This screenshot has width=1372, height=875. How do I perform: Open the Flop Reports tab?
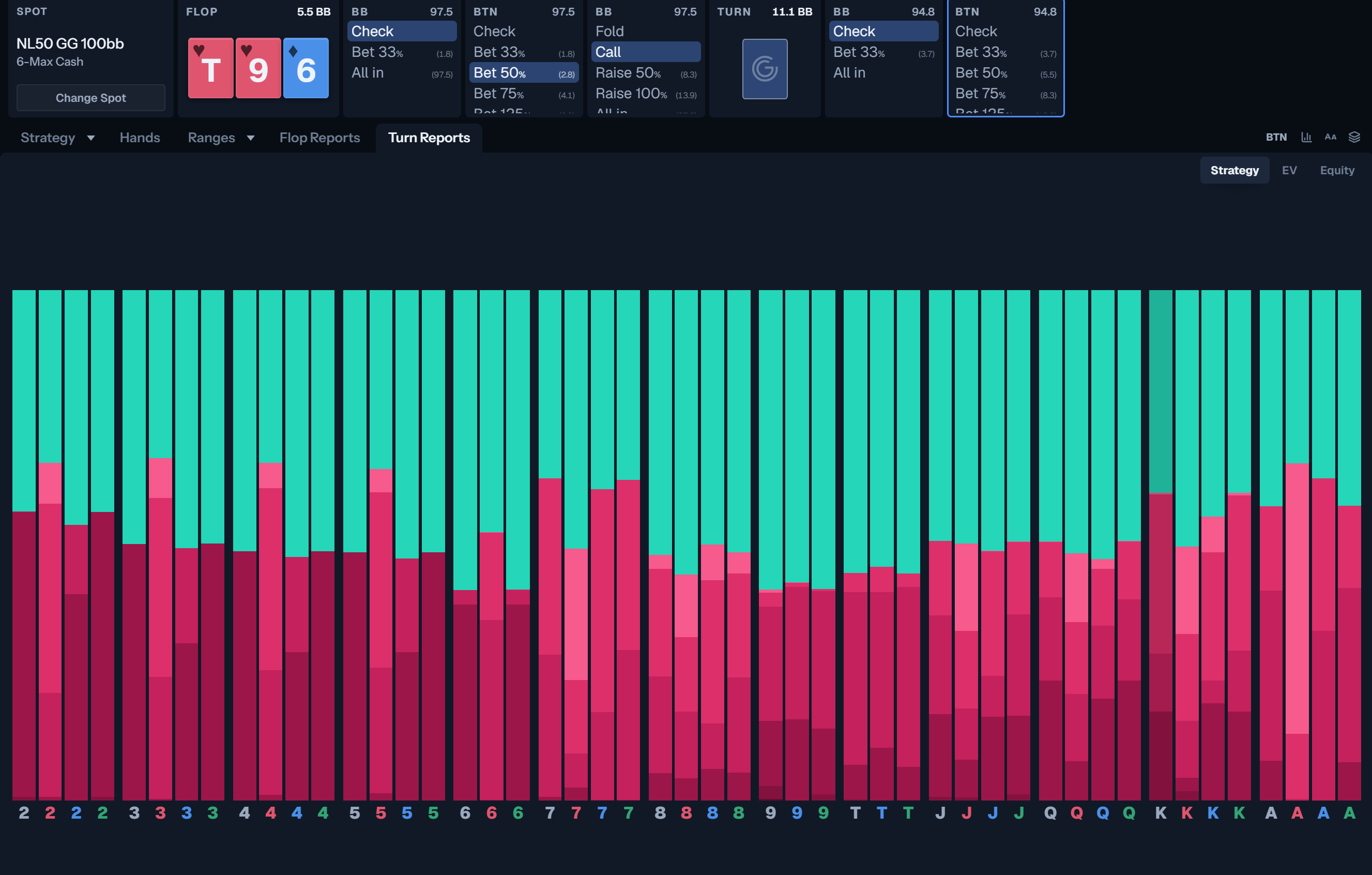click(319, 138)
